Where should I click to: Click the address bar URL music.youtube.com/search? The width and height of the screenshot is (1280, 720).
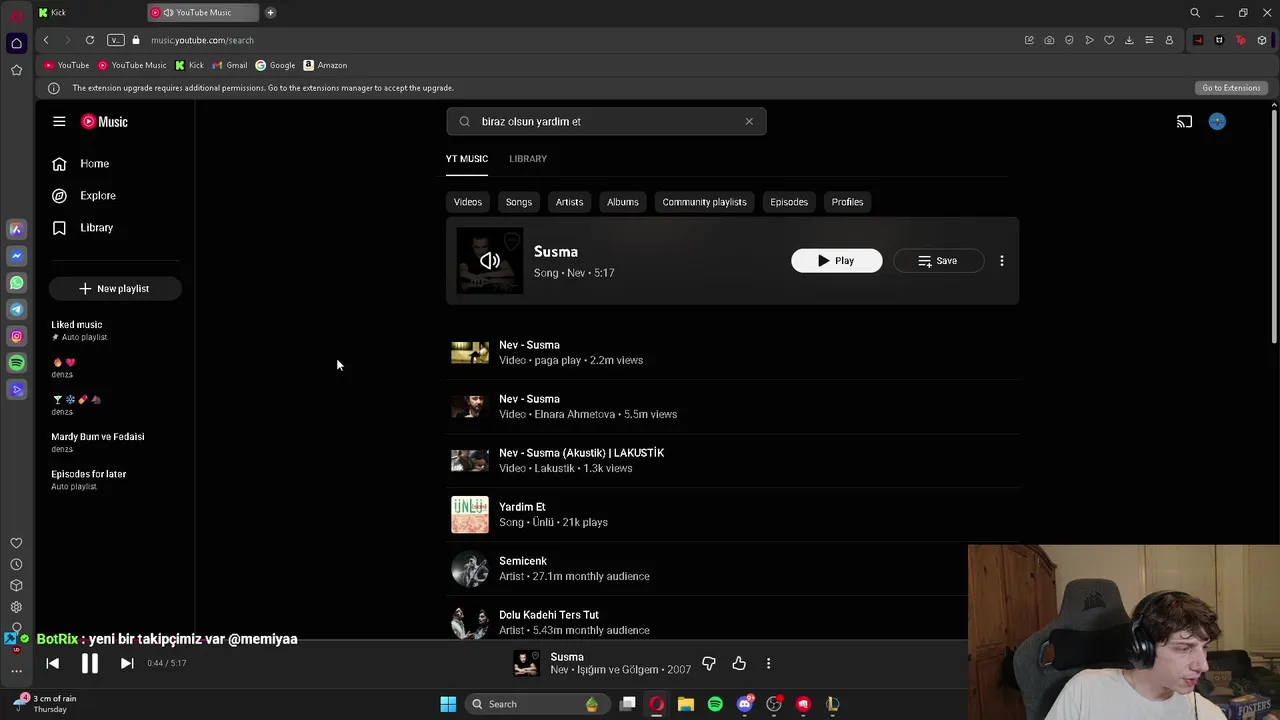pyautogui.click(x=202, y=40)
